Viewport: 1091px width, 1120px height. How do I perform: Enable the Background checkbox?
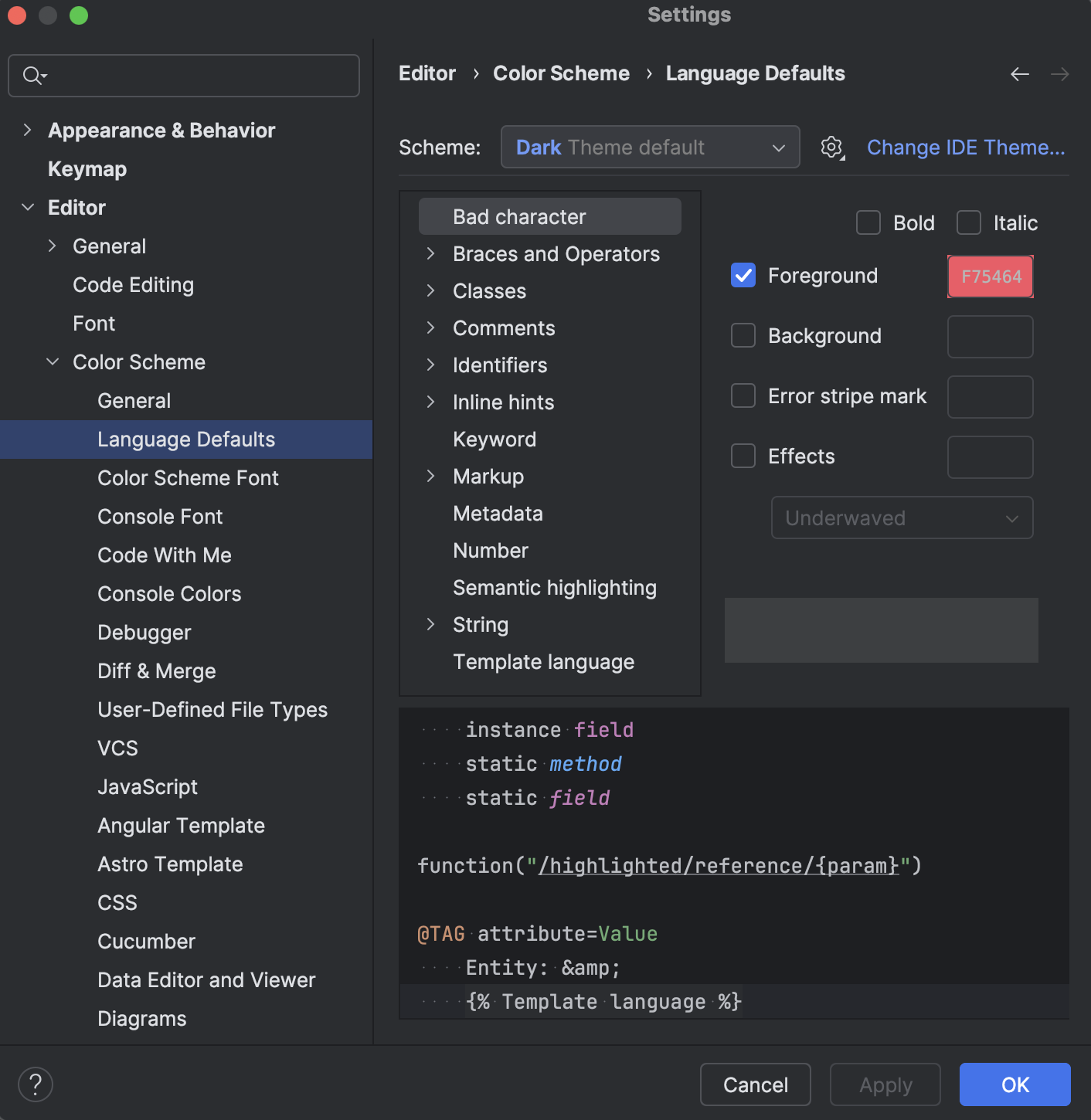click(x=743, y=335)
